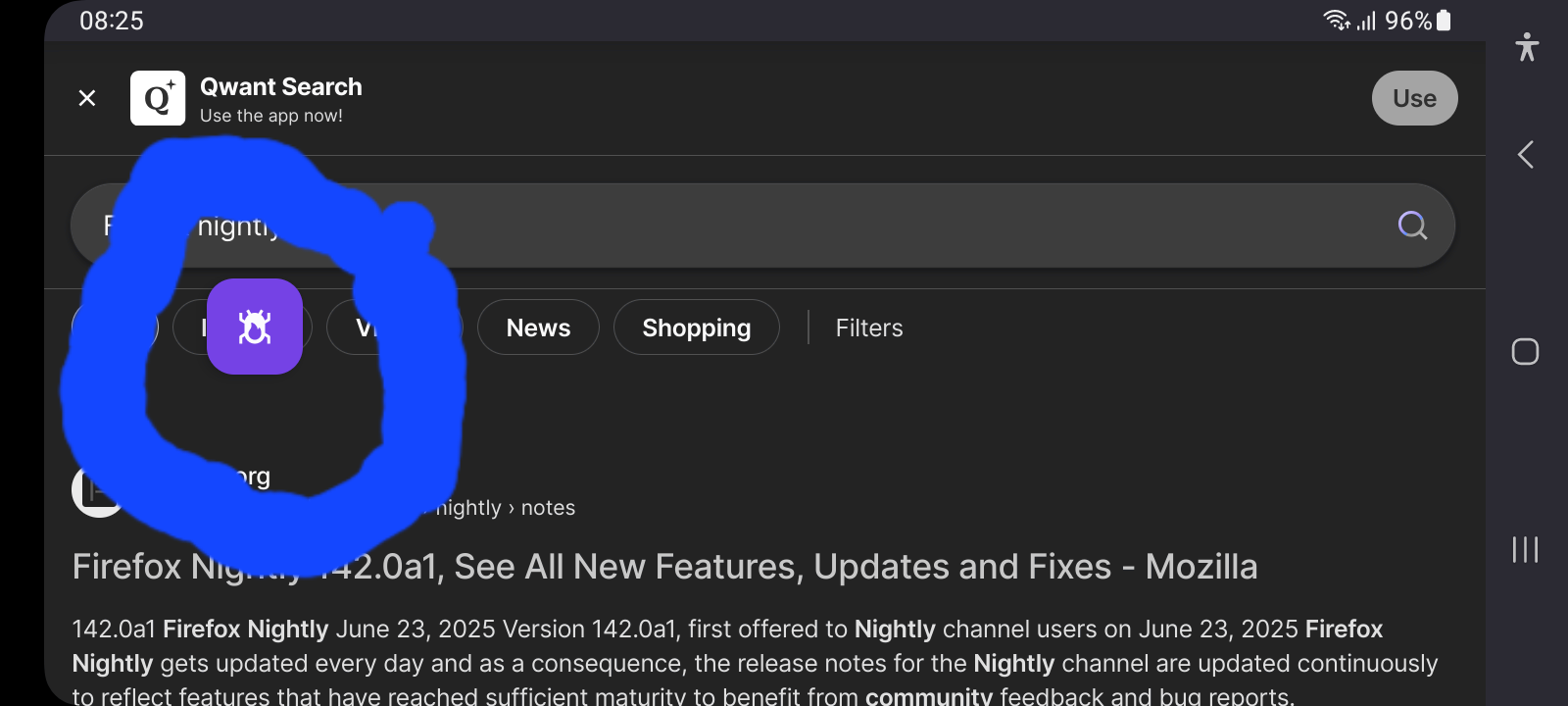
Task: Tap the Android home navigation button
Action: coord(1525,351)
